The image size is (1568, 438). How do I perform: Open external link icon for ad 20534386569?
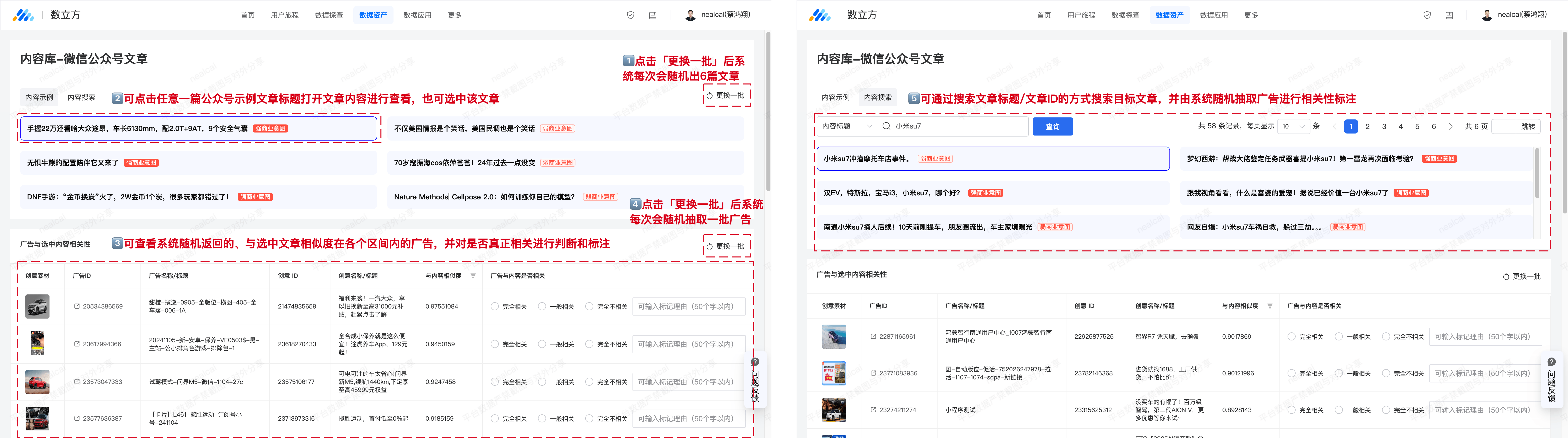click(x=77, y=306)
